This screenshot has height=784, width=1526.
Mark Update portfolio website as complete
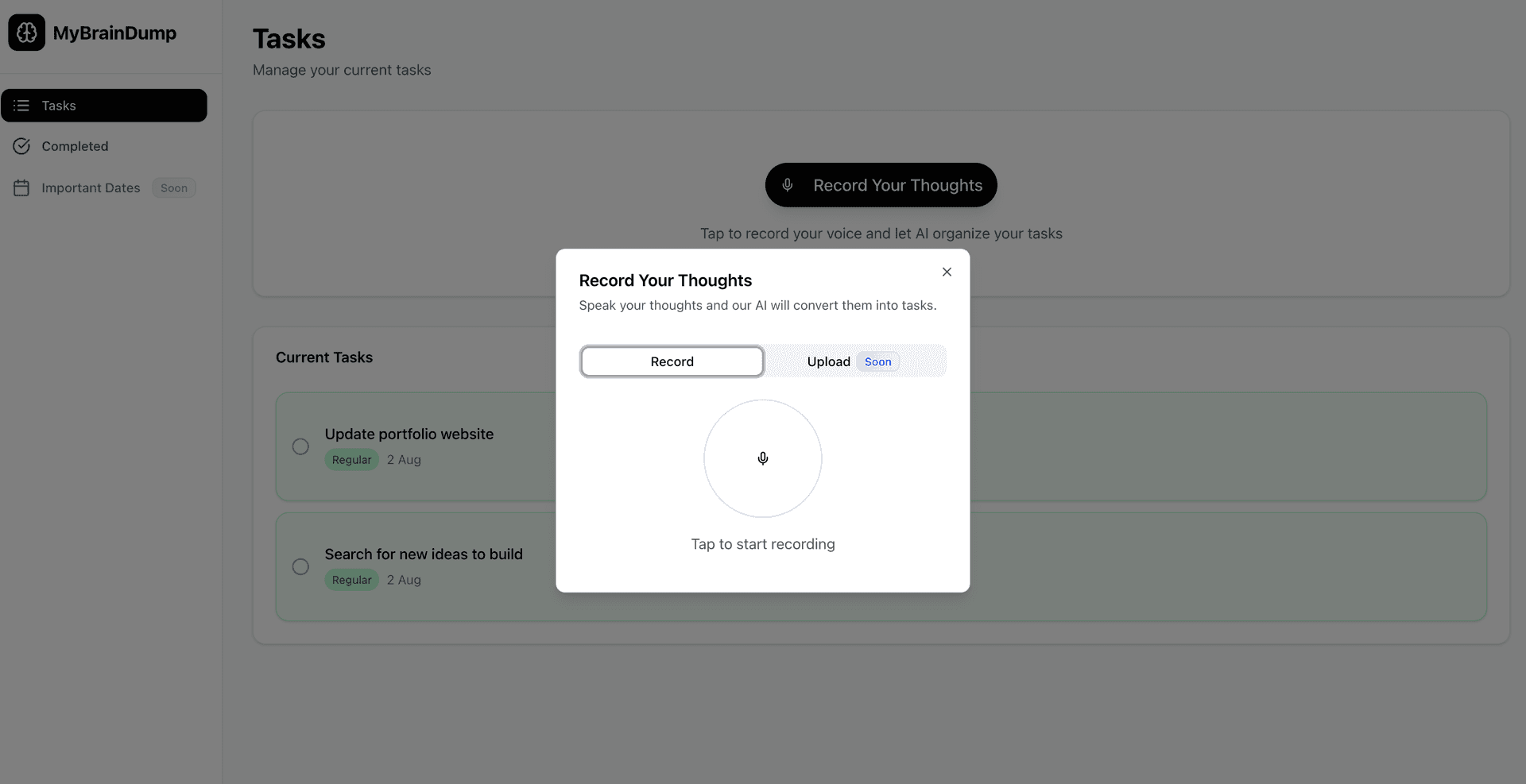pyautogui.click(x=300, y=446)
